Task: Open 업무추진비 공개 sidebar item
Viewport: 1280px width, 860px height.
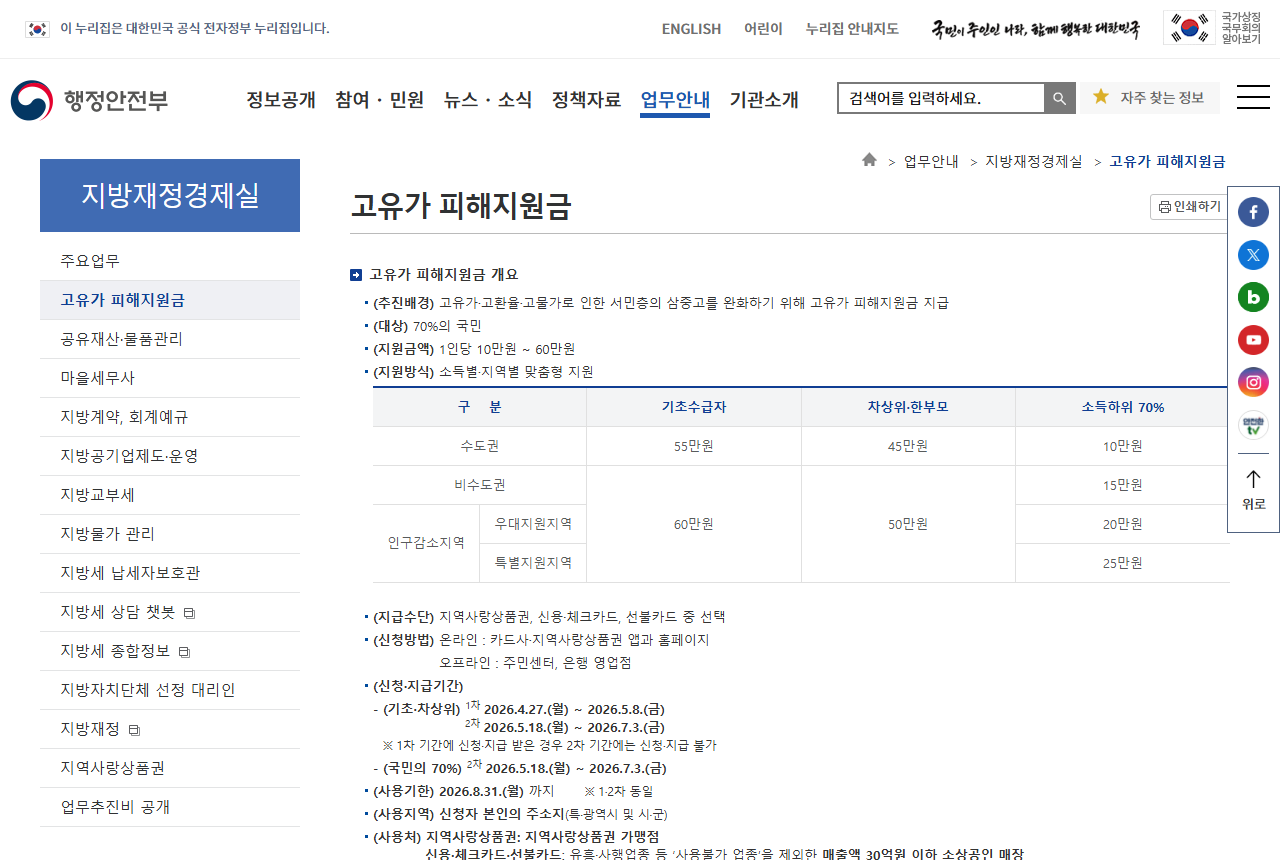Action: pyautogui.click(x=170, y=807)
